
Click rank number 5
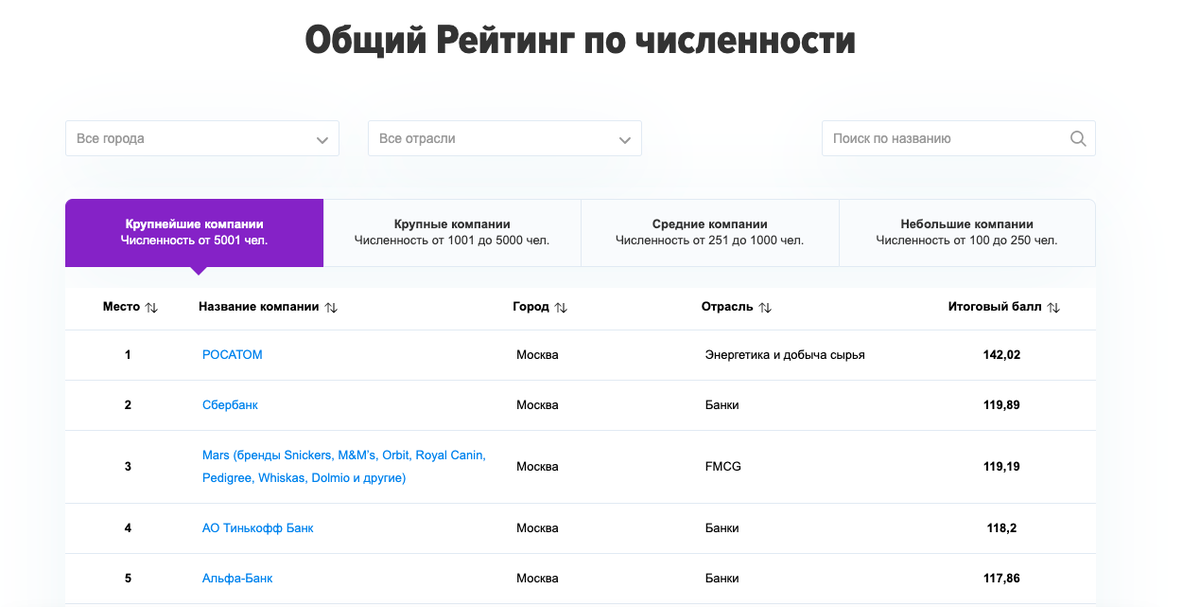(x=128, y=578)
